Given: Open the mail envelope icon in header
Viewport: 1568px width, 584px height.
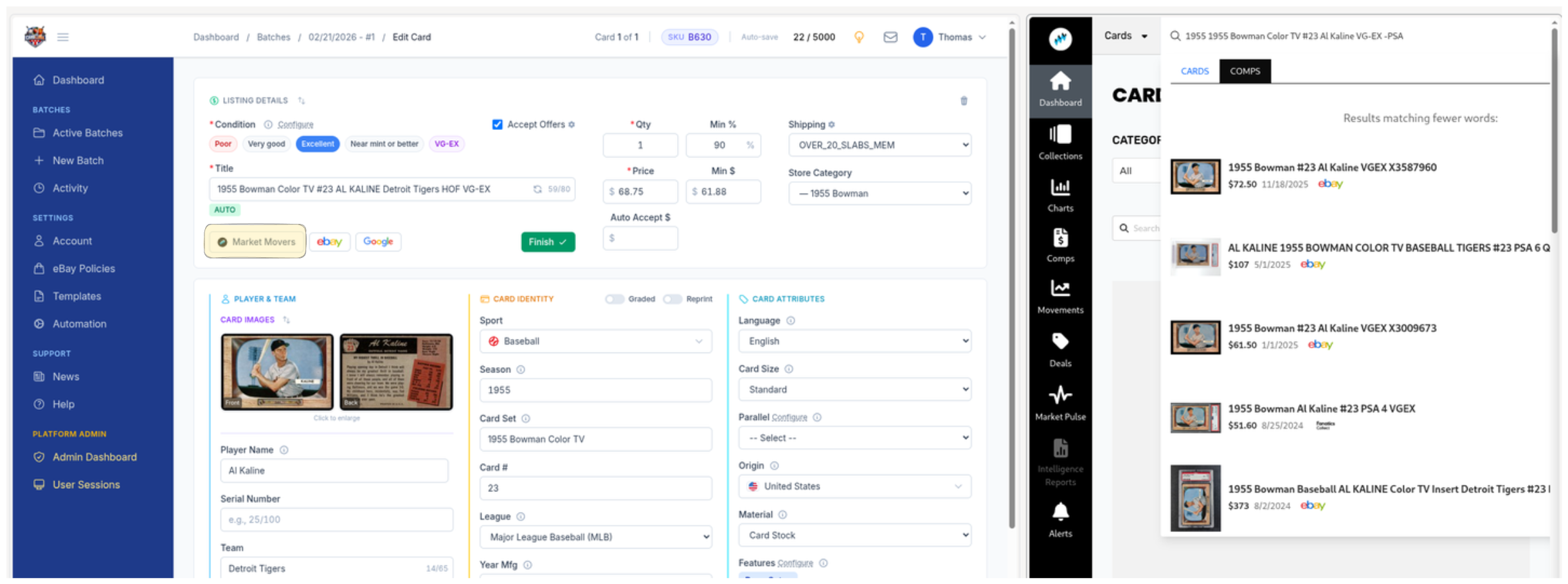Looking at the screenshot, I should tap(890, 37).
